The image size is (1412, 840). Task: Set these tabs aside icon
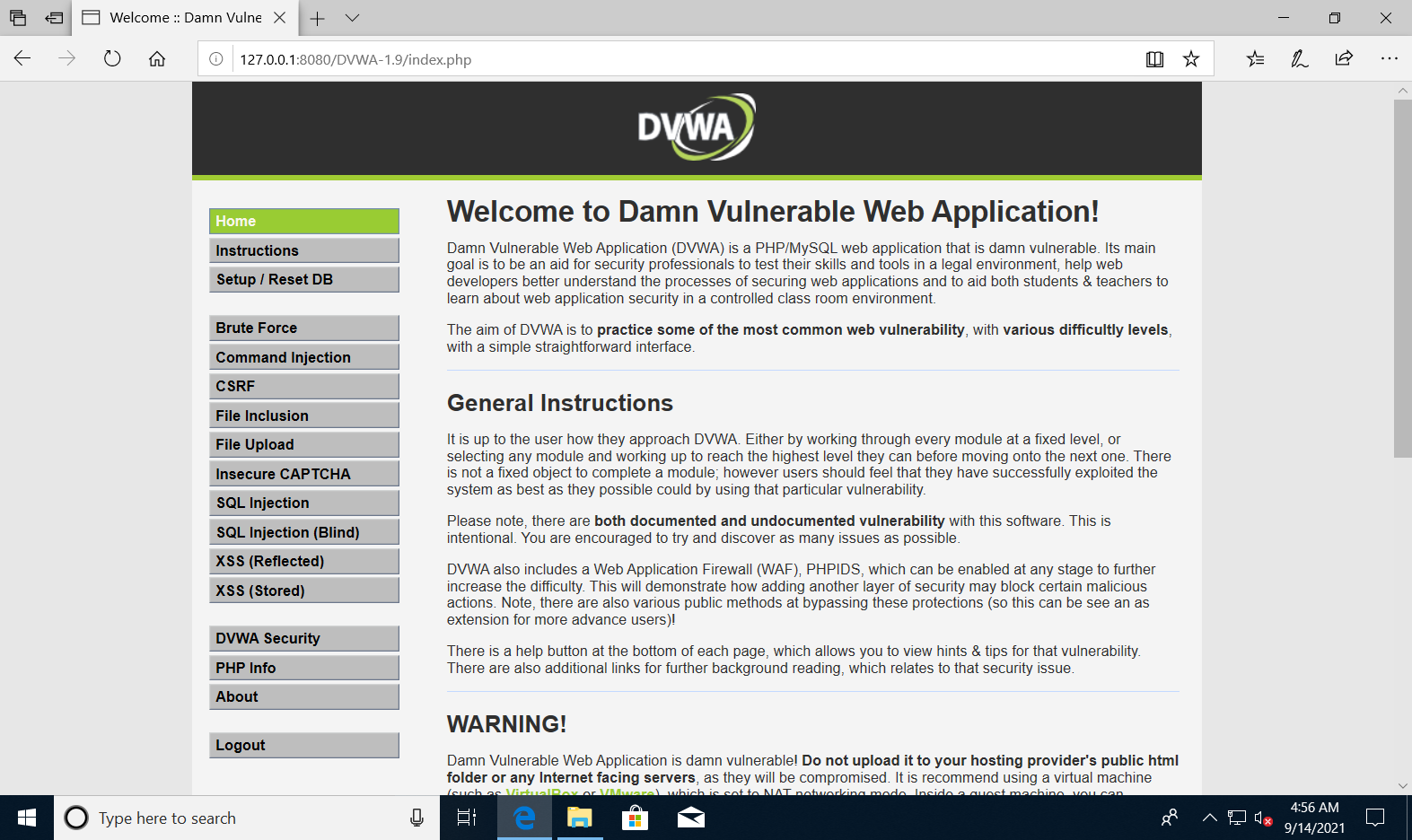(x=55, y=18)
